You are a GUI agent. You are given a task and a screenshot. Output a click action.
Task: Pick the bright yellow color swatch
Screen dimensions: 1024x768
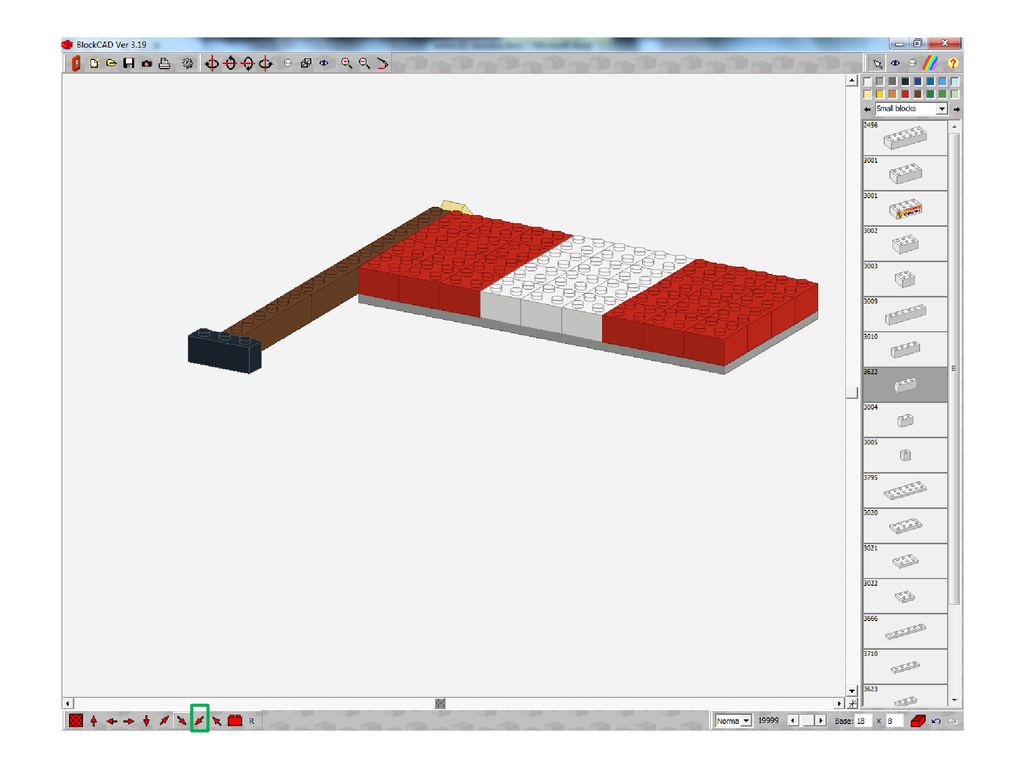pyautogui.click(x=880, y=94)
